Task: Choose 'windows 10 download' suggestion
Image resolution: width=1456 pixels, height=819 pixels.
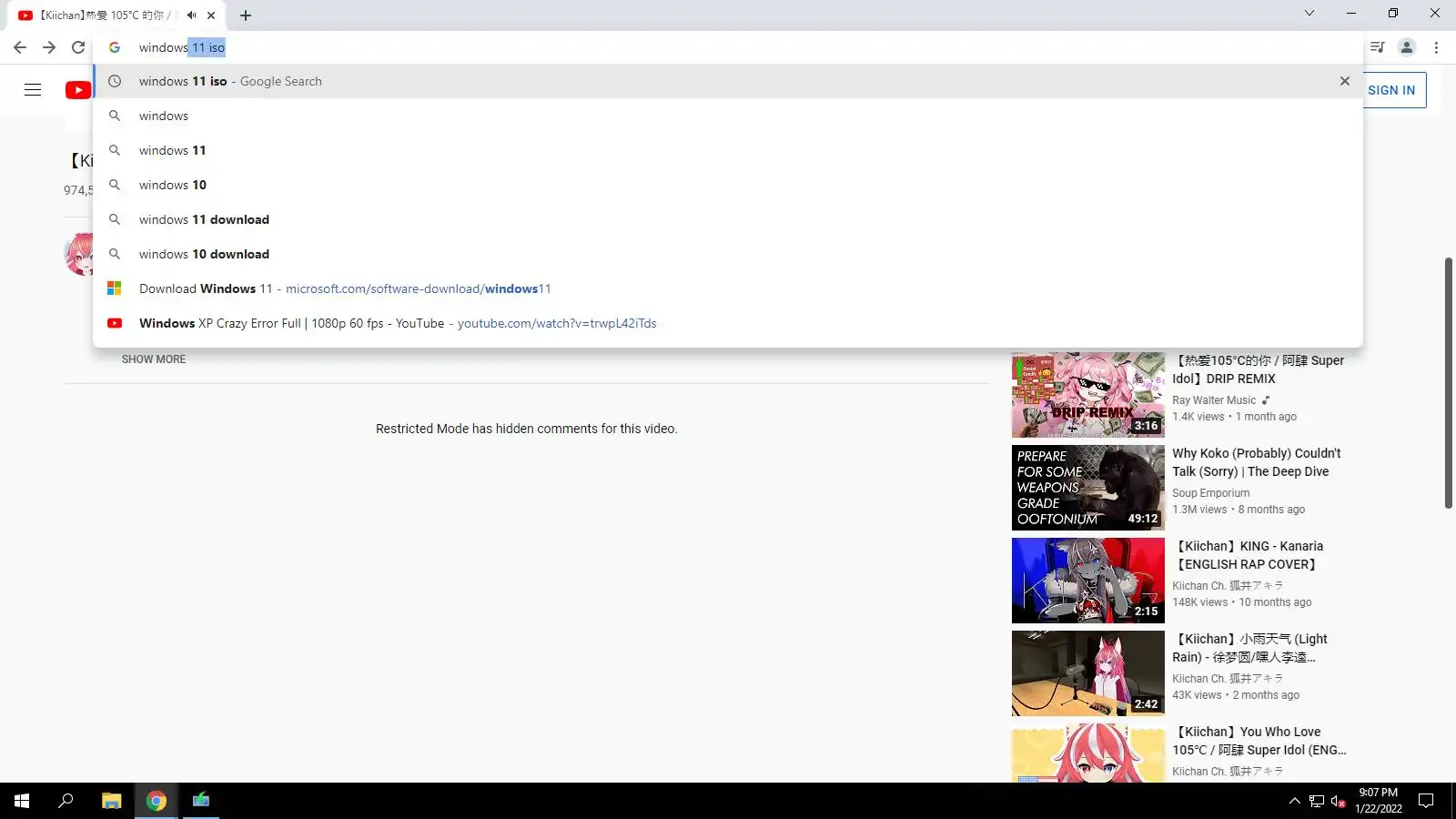Action: point(728,254)
